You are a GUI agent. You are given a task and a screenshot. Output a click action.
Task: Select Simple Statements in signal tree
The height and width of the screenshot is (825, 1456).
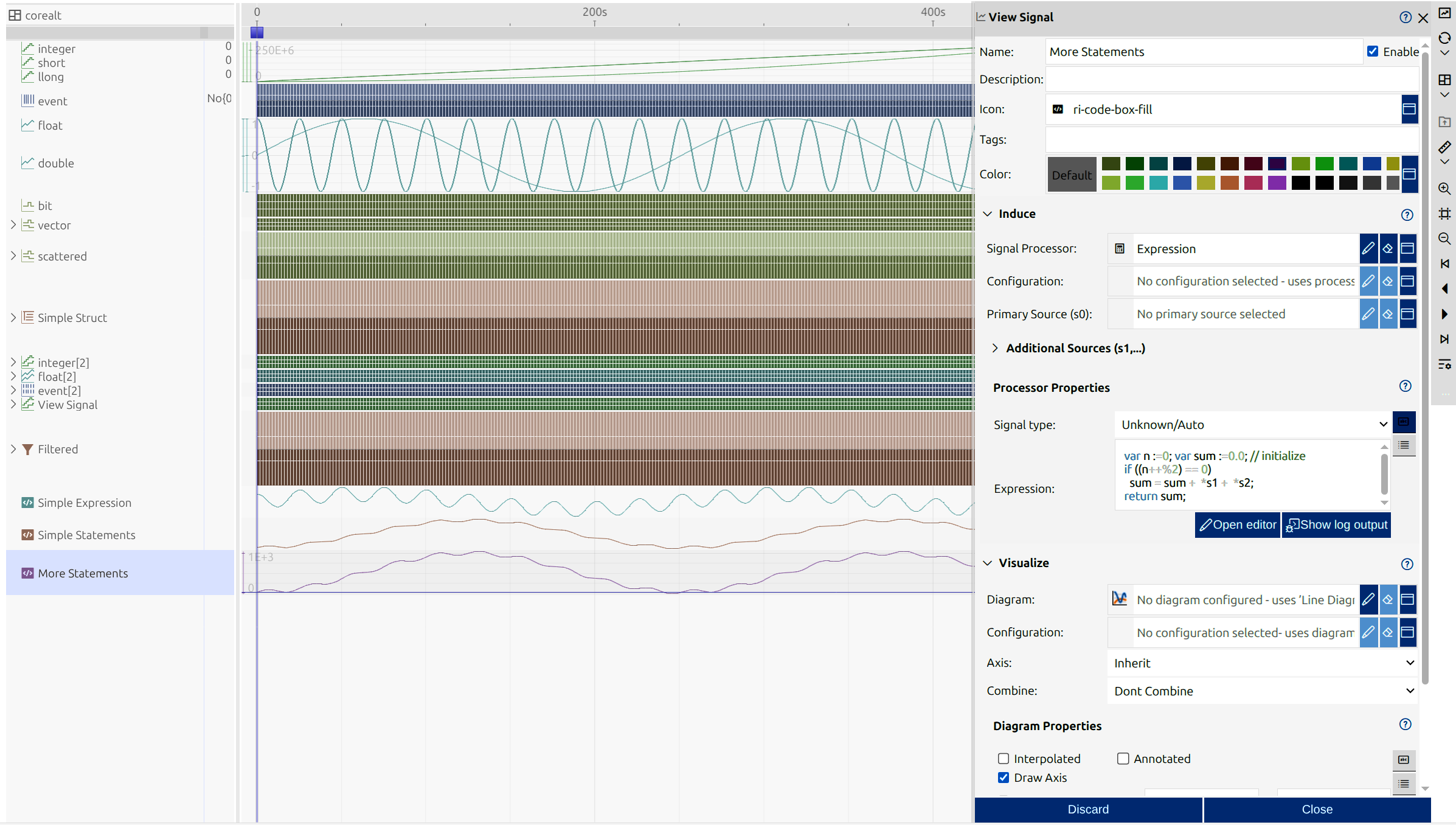pos(86,535)
